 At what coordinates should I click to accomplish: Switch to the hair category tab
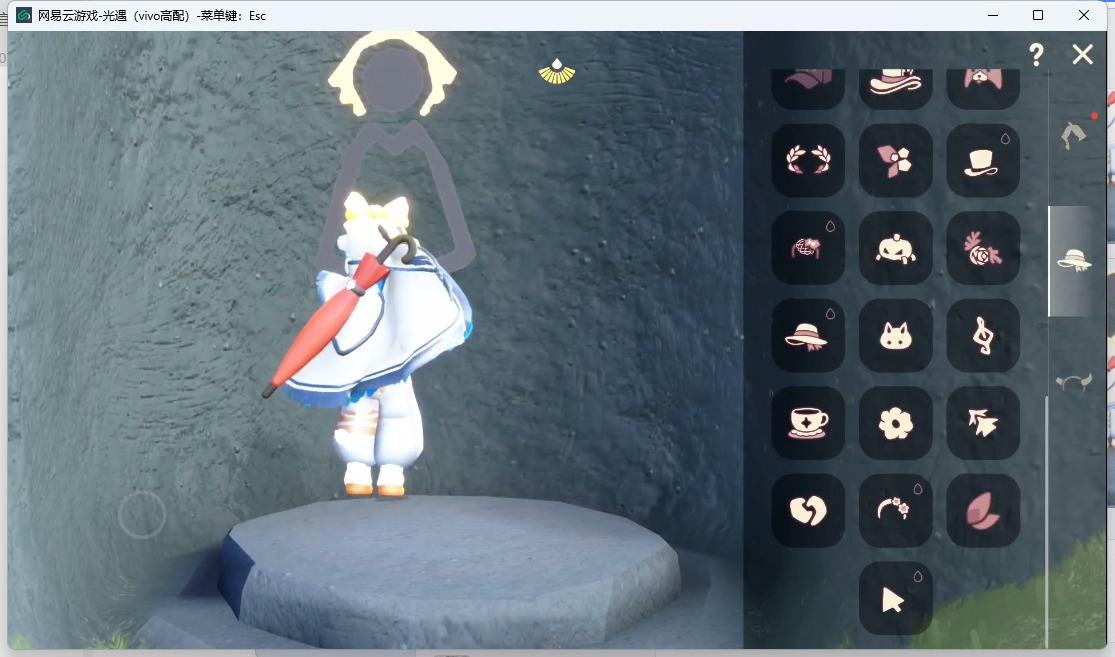[1073, 134]
